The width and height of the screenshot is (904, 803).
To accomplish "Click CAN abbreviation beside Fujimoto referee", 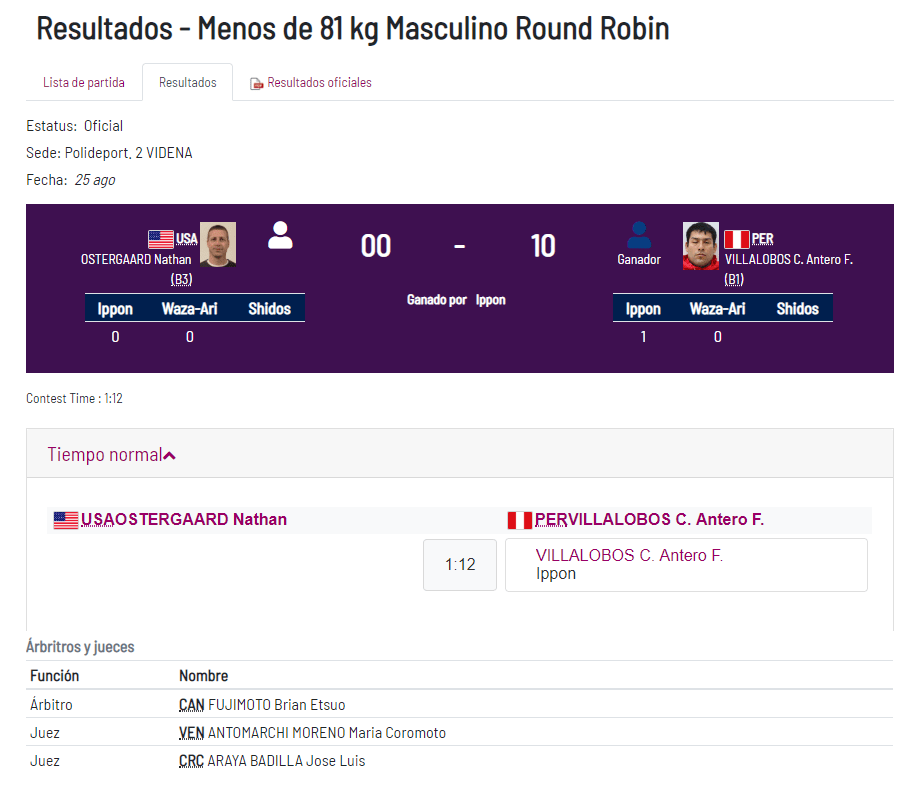I will 191,705.
